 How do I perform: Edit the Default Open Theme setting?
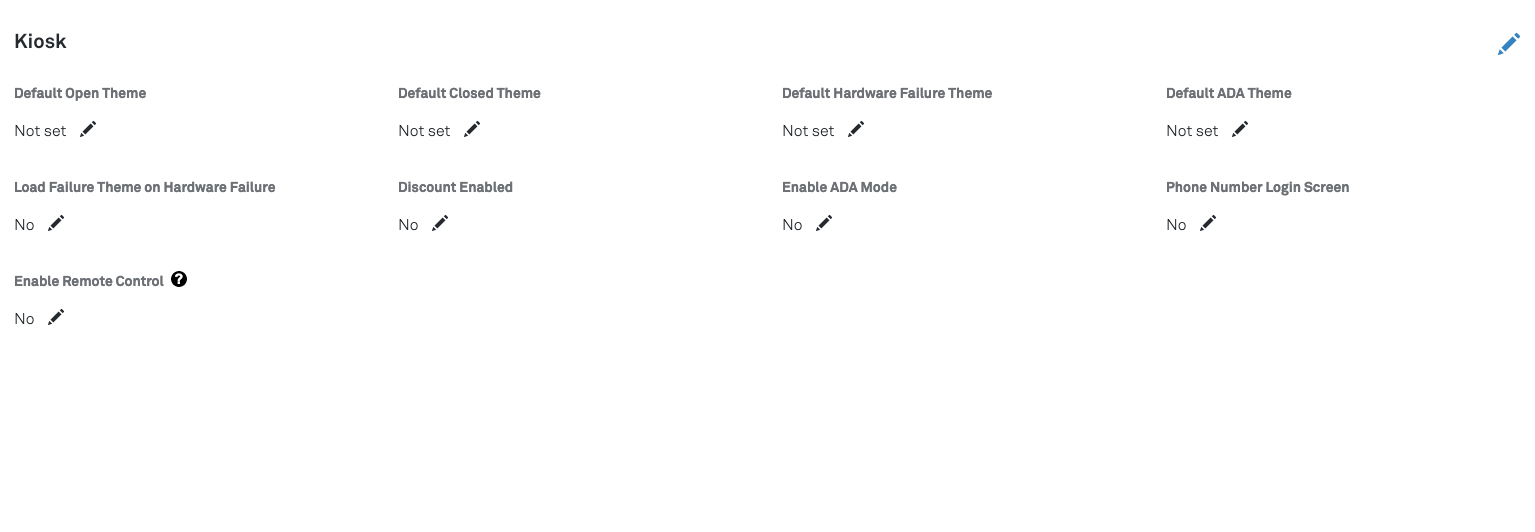point(88,129)
